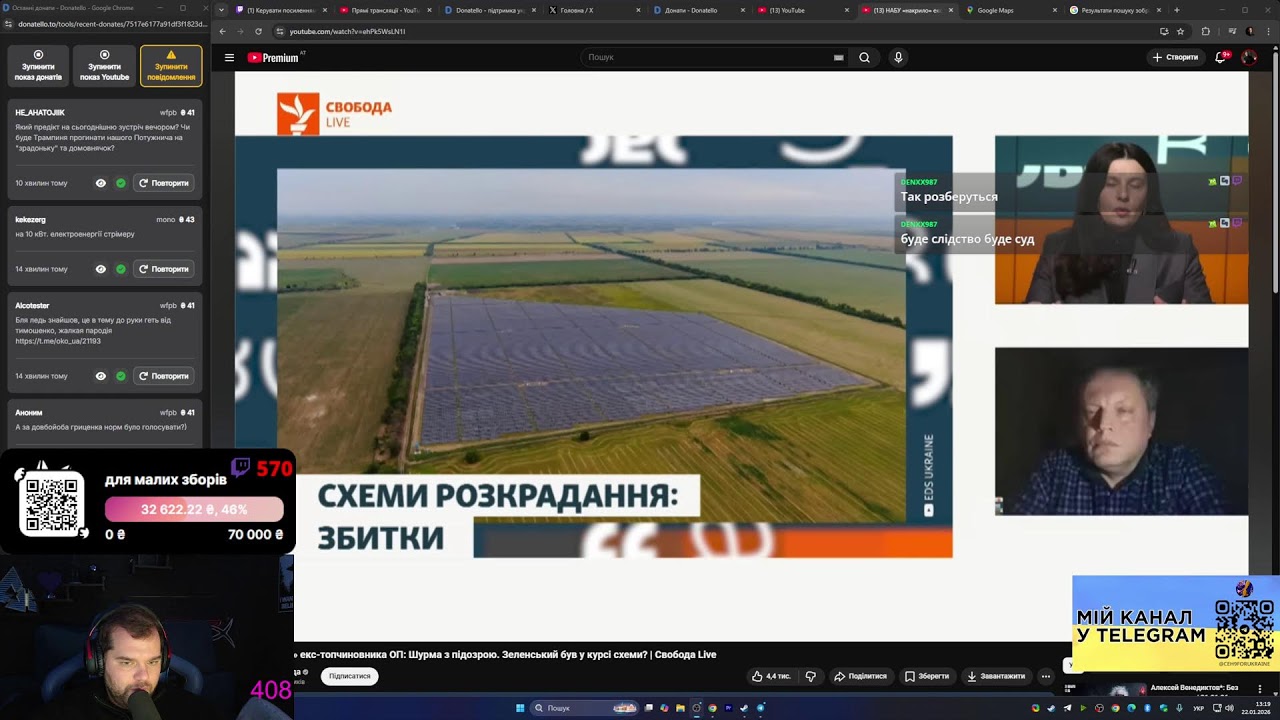Screen dimensions: 1280x720
Task: Click 'Зупинити показ Youtube' button
Action: (x=104, y=66)
